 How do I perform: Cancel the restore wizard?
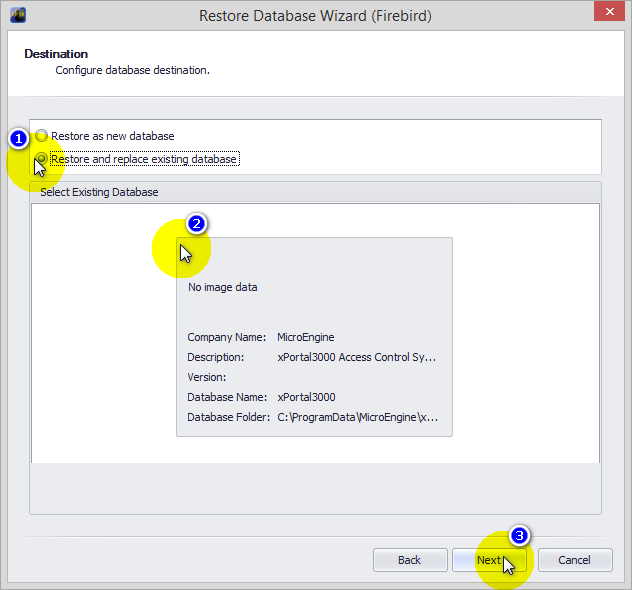574,560
